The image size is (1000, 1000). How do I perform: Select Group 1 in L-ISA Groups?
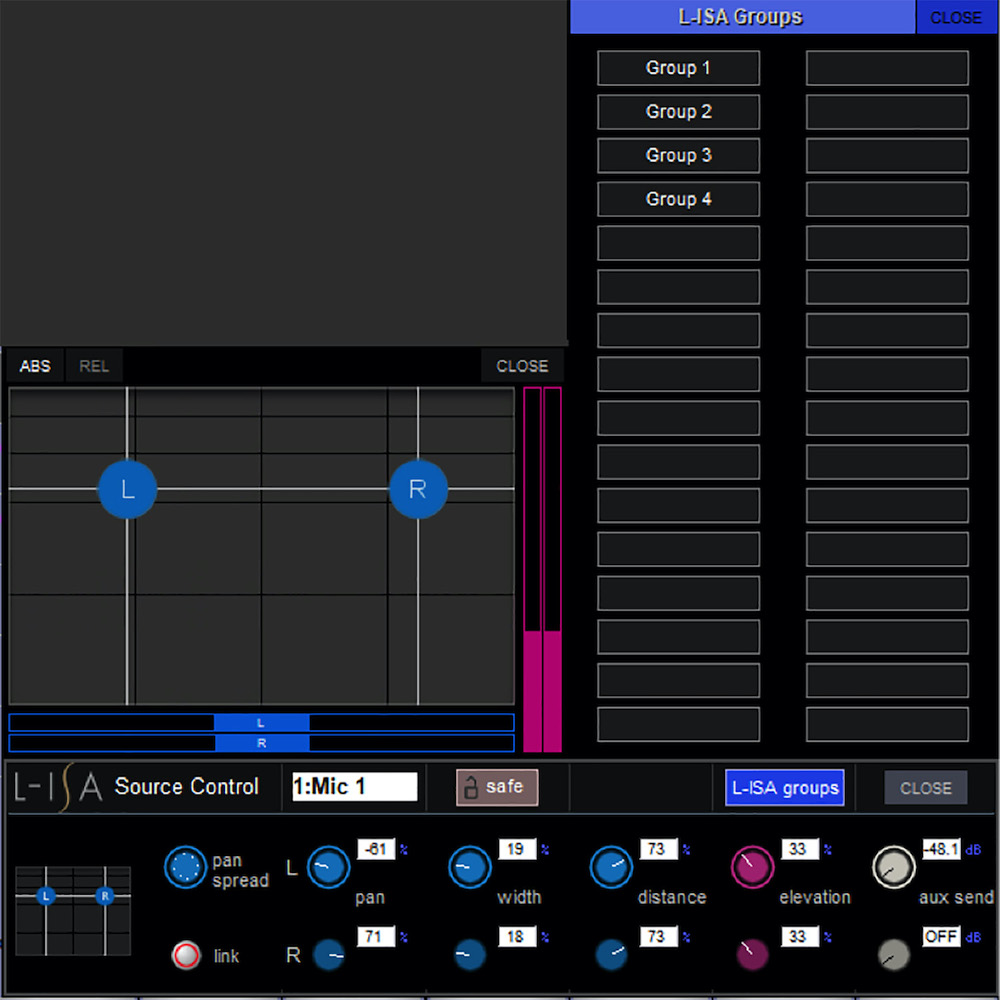pyautogui.click(x=678, y=68)
